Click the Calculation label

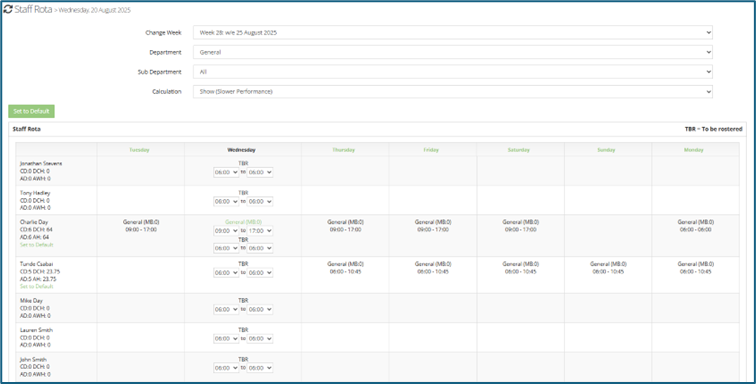tap(167, 92)
